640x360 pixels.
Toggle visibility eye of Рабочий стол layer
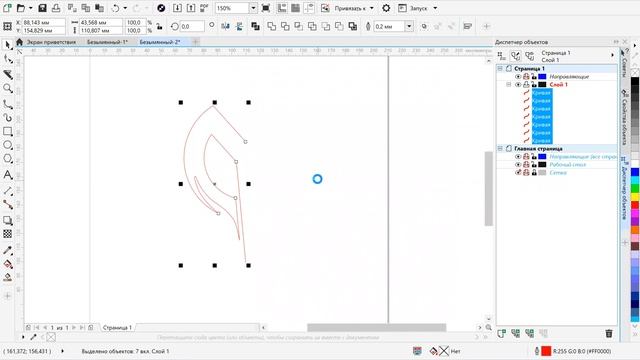pyautogui.click(x=518, y=164)
